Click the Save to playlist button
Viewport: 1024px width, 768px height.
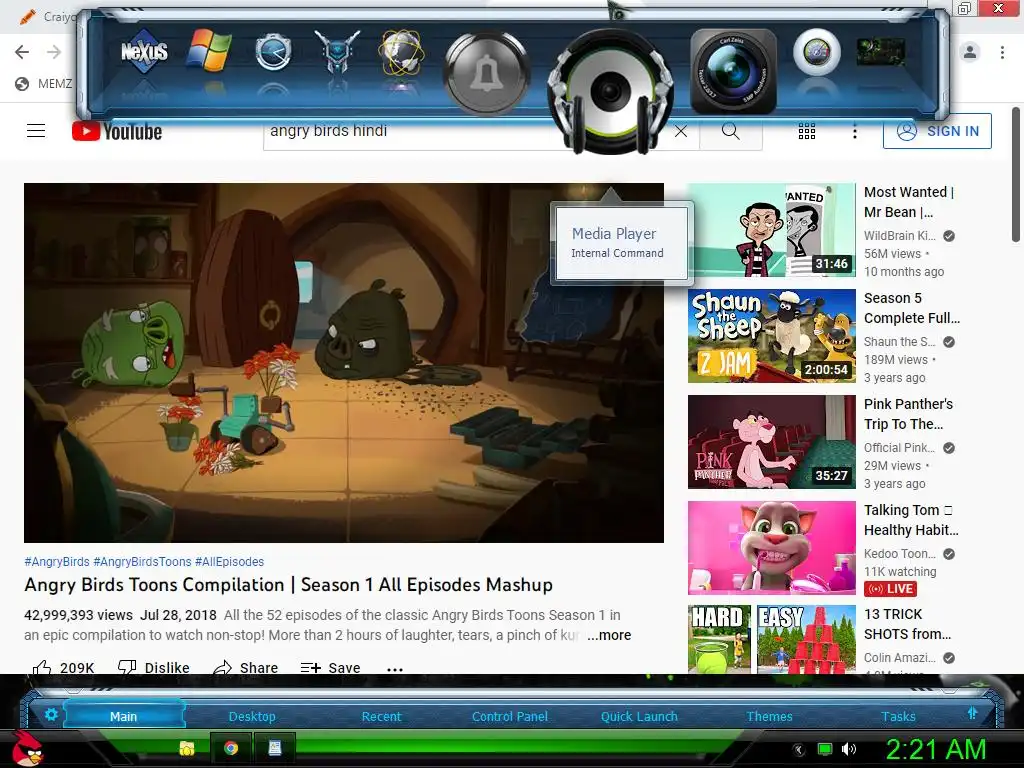(x=330, y=667)
